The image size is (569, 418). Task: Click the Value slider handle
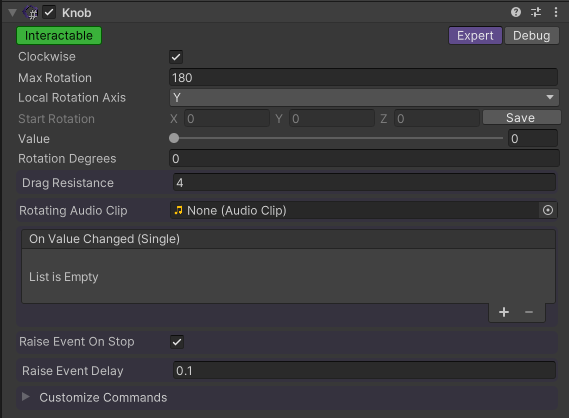[x=174, y=138]
